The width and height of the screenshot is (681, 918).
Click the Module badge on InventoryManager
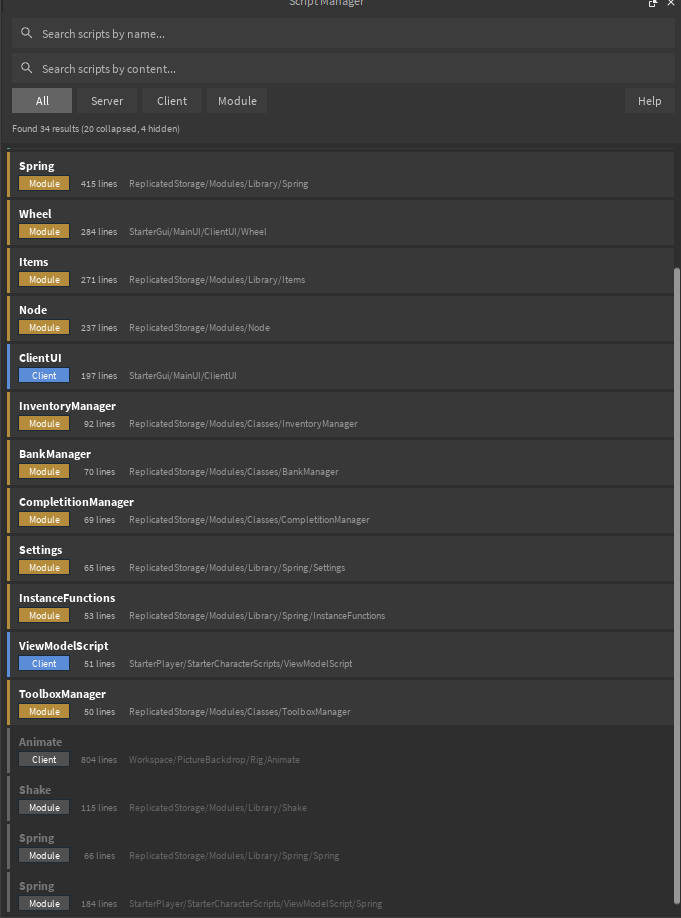point(43,423)
